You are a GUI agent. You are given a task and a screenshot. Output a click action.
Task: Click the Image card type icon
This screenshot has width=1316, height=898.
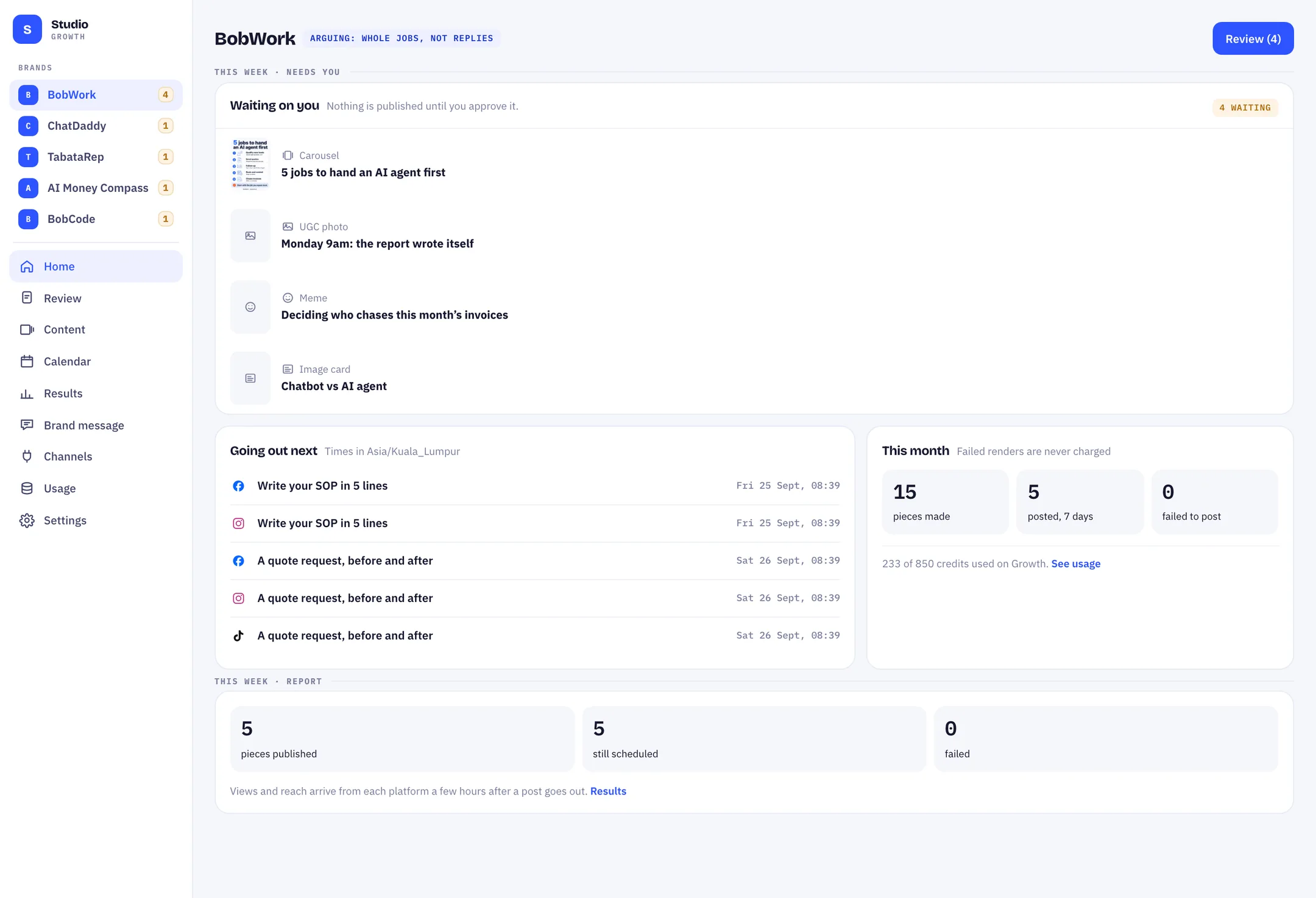pos(288,369)
